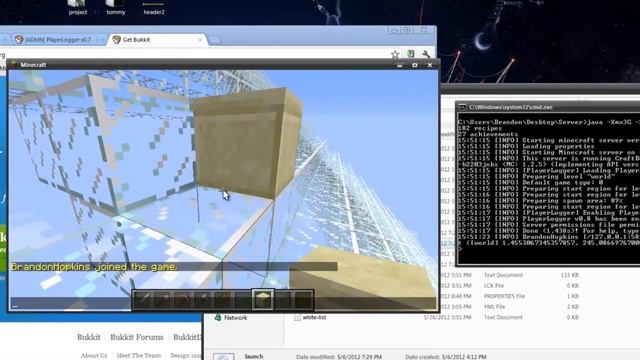This screenshot has width=640, height=360.
Task: Select the project desktop icon
Action: [x=78, y=8]
